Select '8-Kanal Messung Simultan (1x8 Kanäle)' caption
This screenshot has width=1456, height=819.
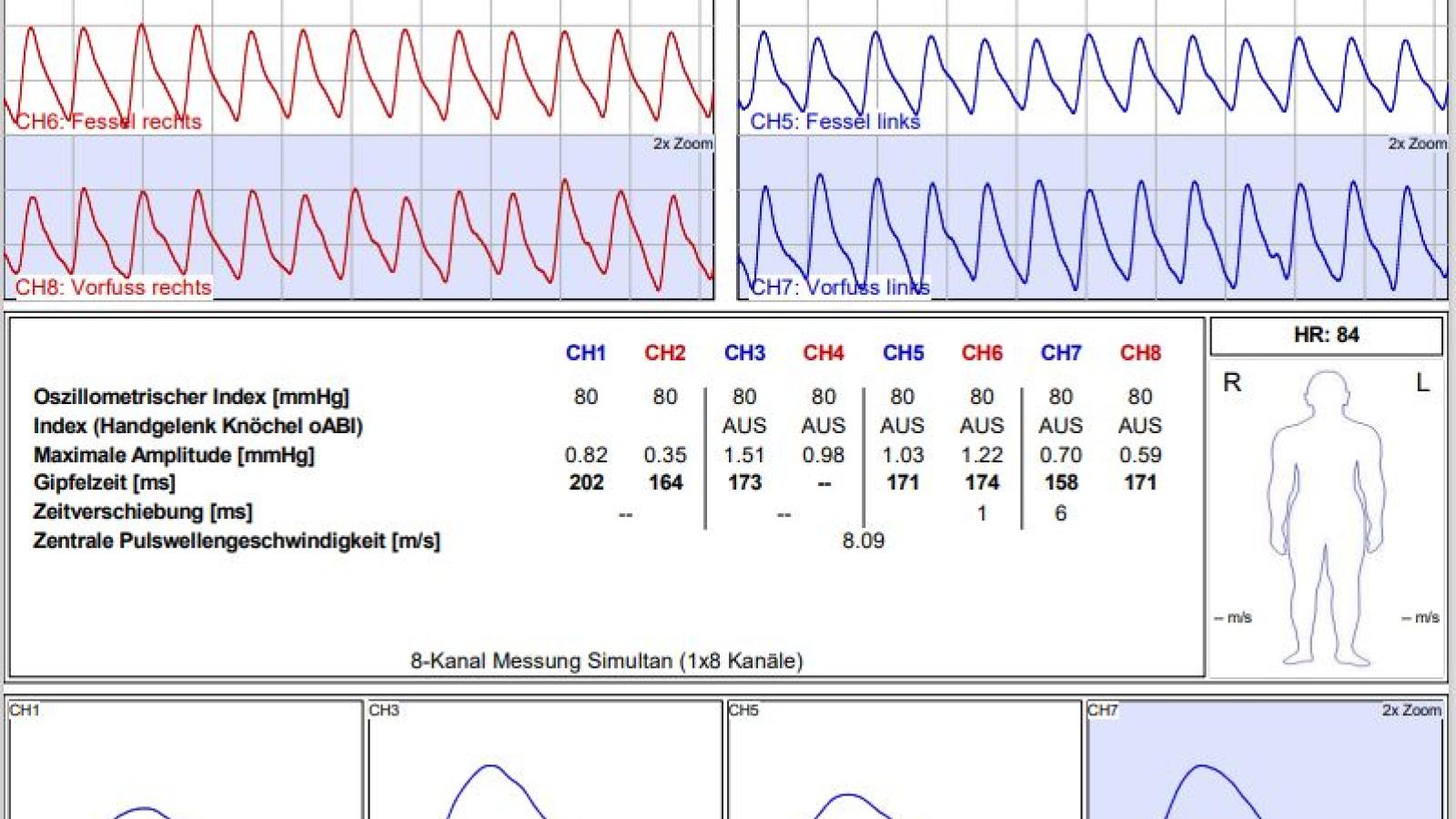click(x=607, y=661)
